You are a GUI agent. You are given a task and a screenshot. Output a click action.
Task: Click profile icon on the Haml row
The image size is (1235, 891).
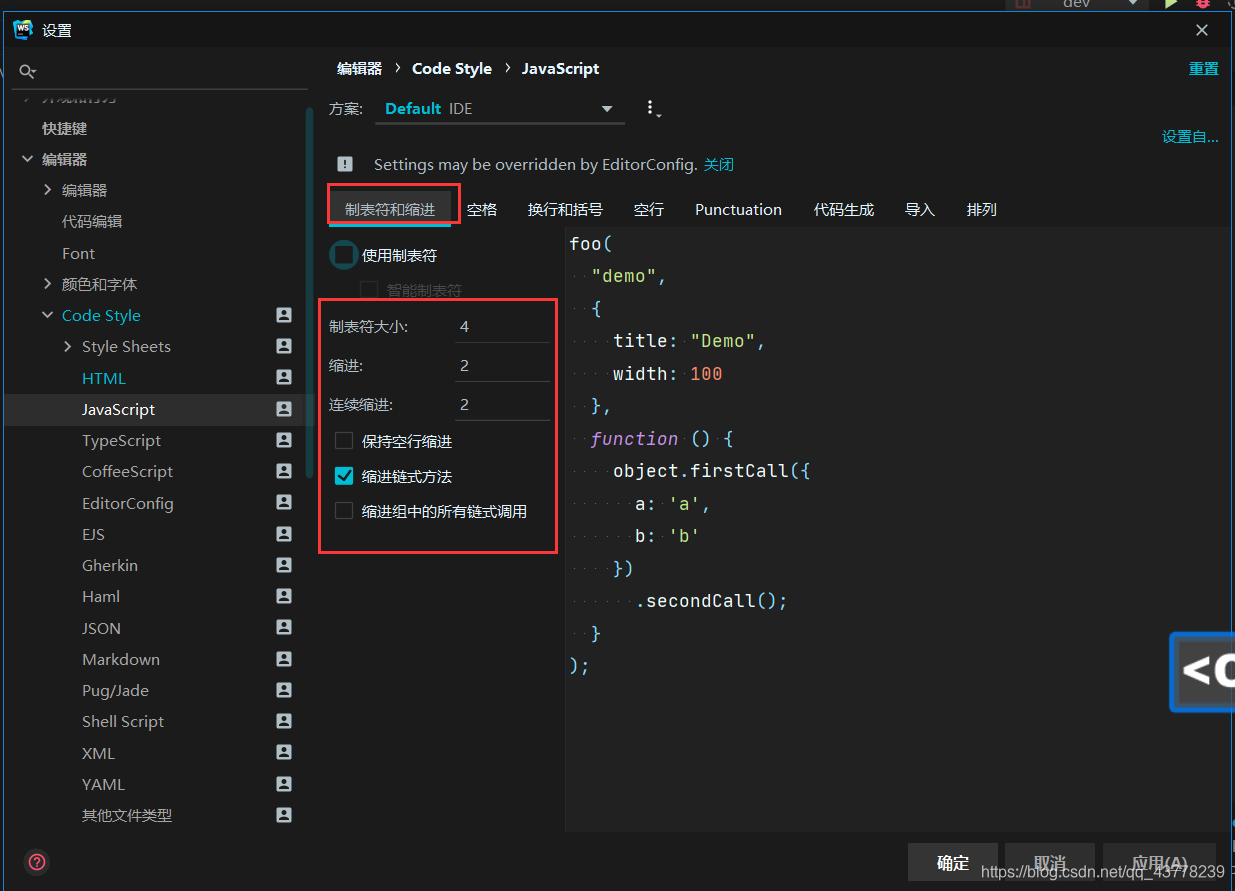(x=284, y=596)
